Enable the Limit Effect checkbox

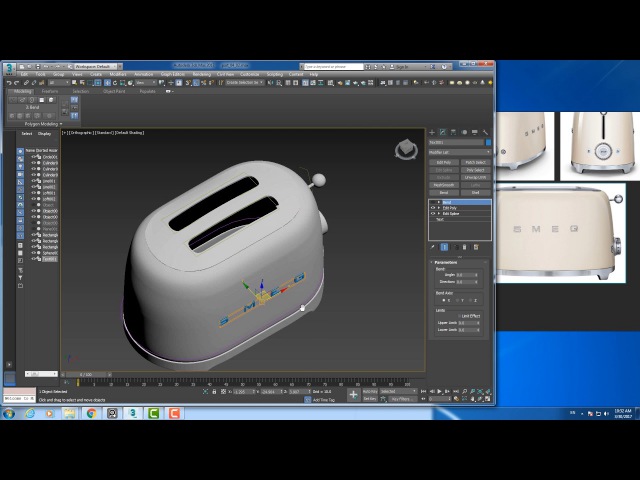(x=459, y=316)
